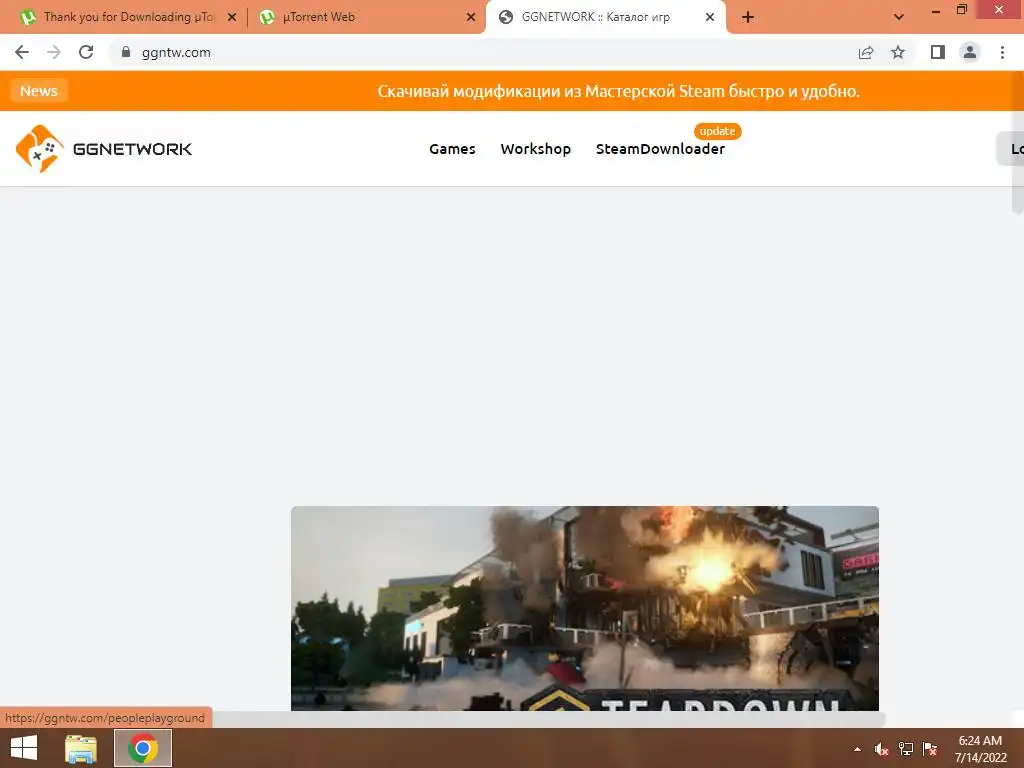1024x768 pixels.
Task: Open the Games menu
Action: pyautogui.click(x=452, y=149)
